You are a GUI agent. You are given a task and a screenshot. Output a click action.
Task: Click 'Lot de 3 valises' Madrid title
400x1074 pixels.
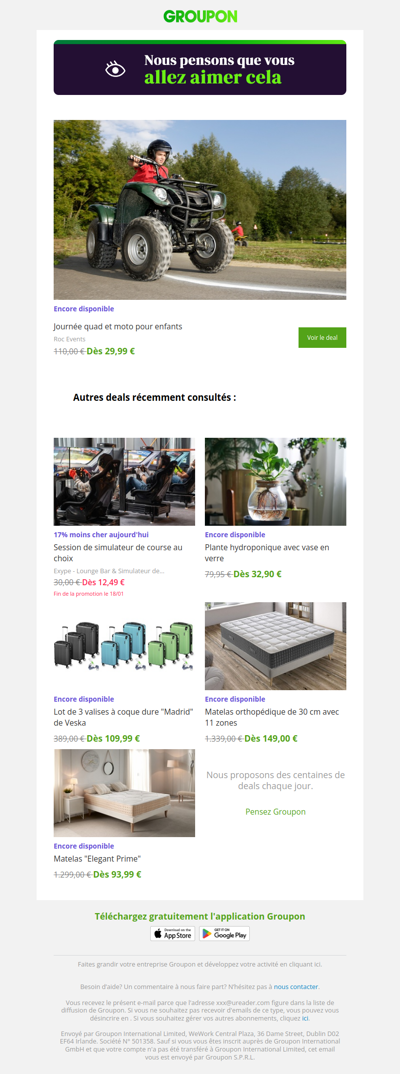coord(122,717)
